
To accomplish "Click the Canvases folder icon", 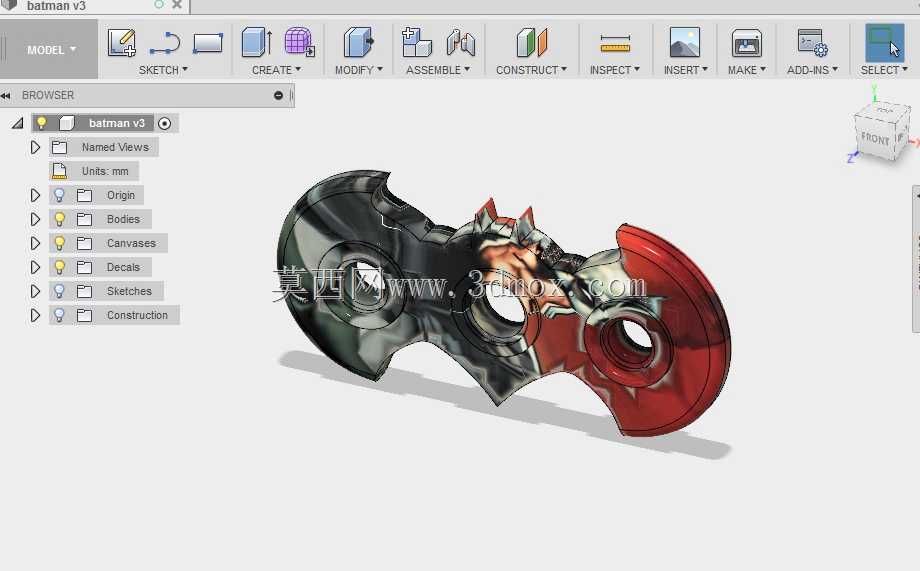I will pos(84,244).
